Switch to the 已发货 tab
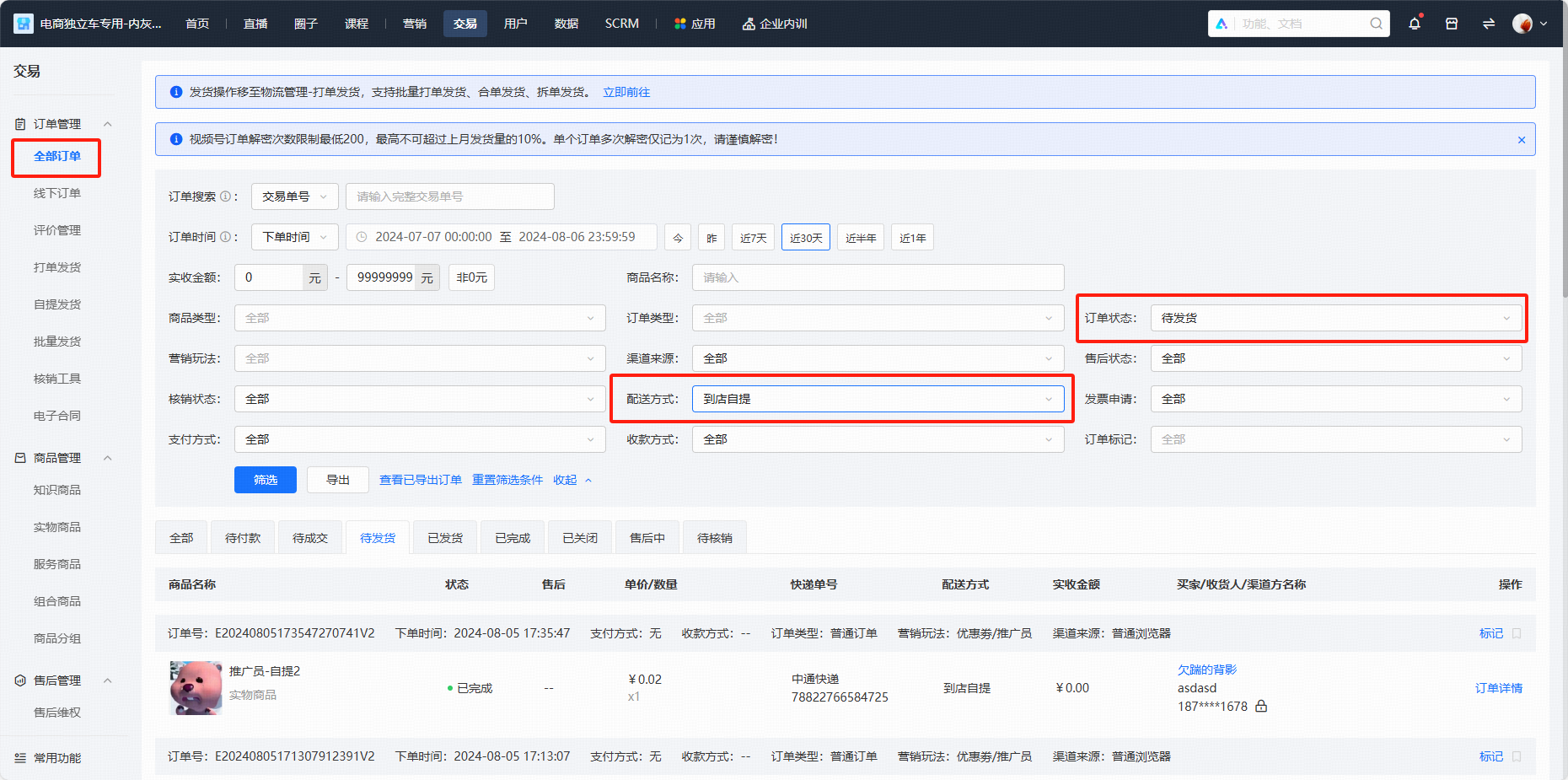 tap(445, 538)
